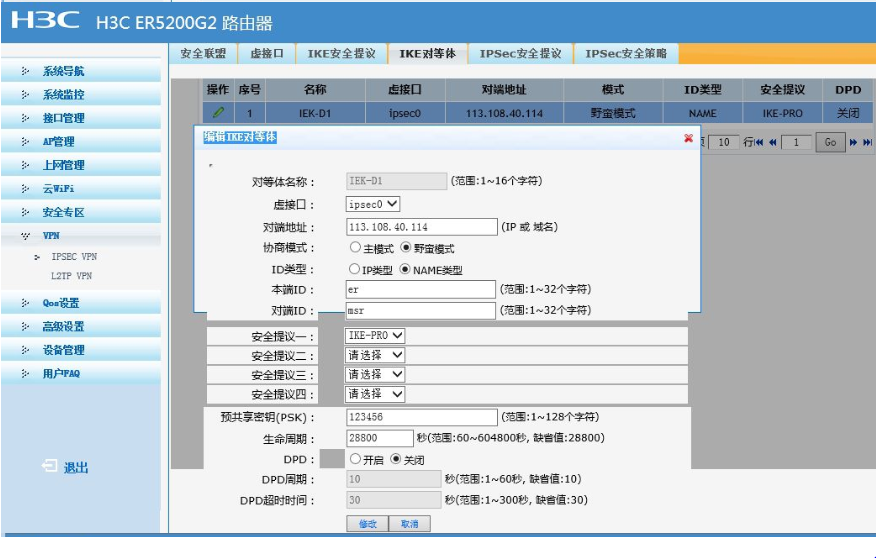876x558 pixels.
Task: Open 安全提议二 dropdown
Action: pyautogui.click(x=375, y=355)
